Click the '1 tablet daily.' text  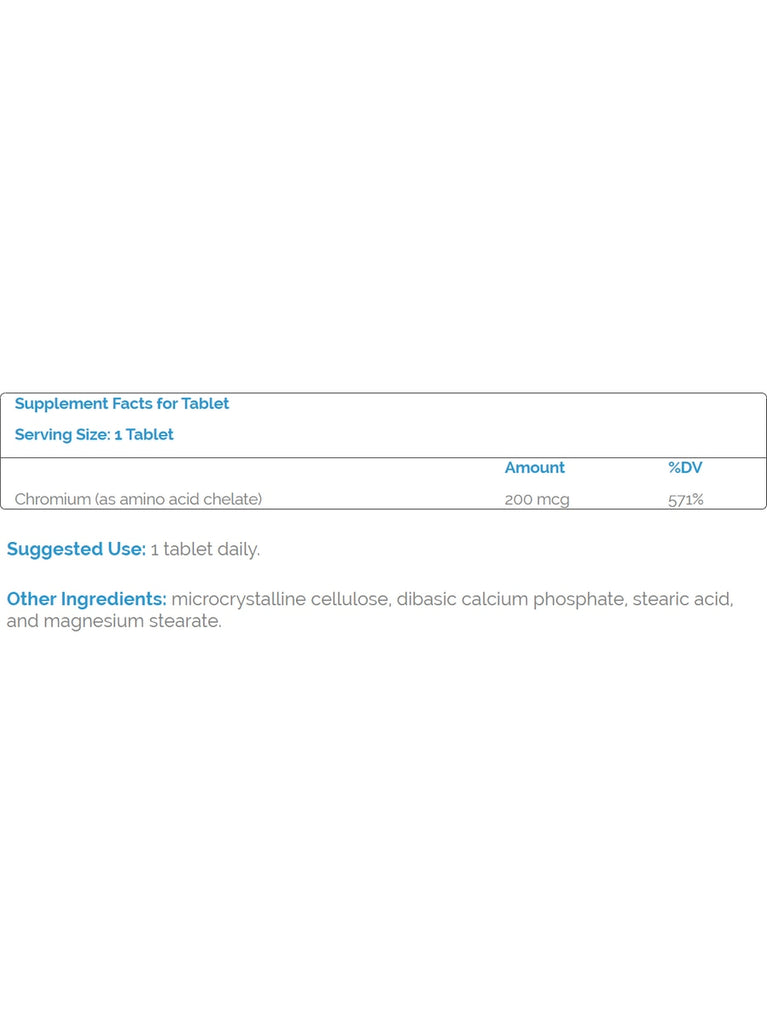click(205, 549)
